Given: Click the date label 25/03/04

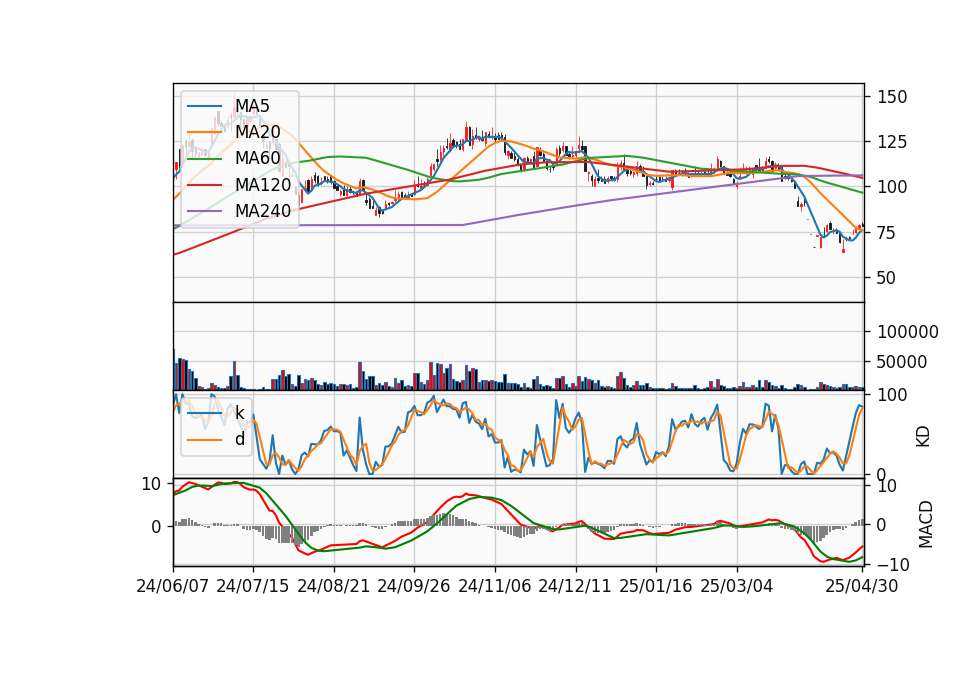Looking at the screenshot, I should click(737, 586).
